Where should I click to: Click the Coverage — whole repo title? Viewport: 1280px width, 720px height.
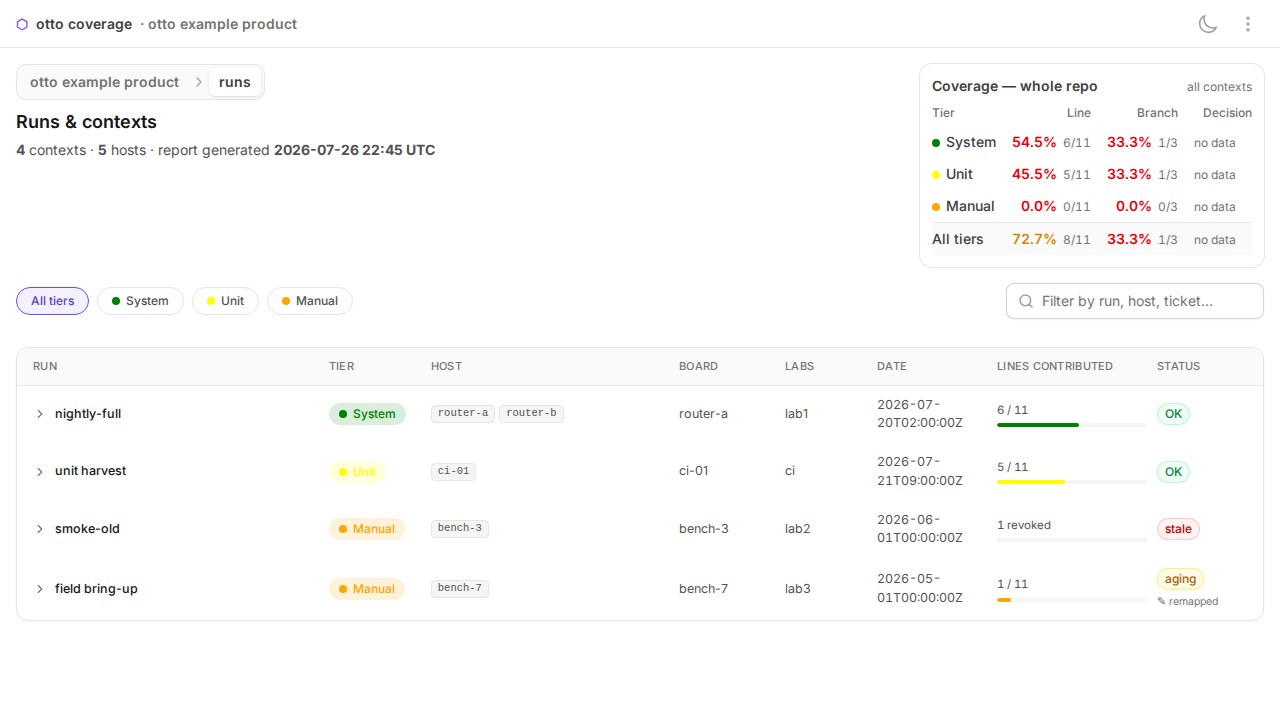pos(1015,87)
